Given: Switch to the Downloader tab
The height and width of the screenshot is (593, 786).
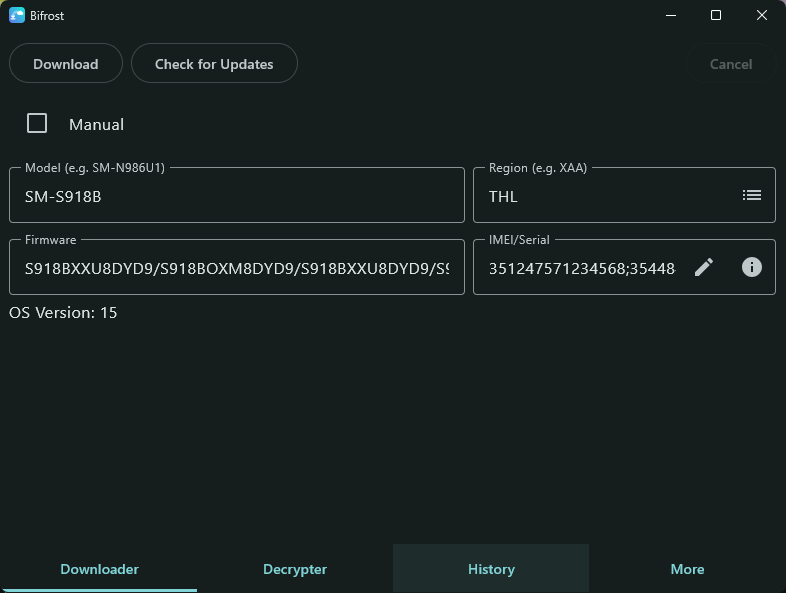Looking at the screenshot, I should pyautogui.click(x=99, y=568).
